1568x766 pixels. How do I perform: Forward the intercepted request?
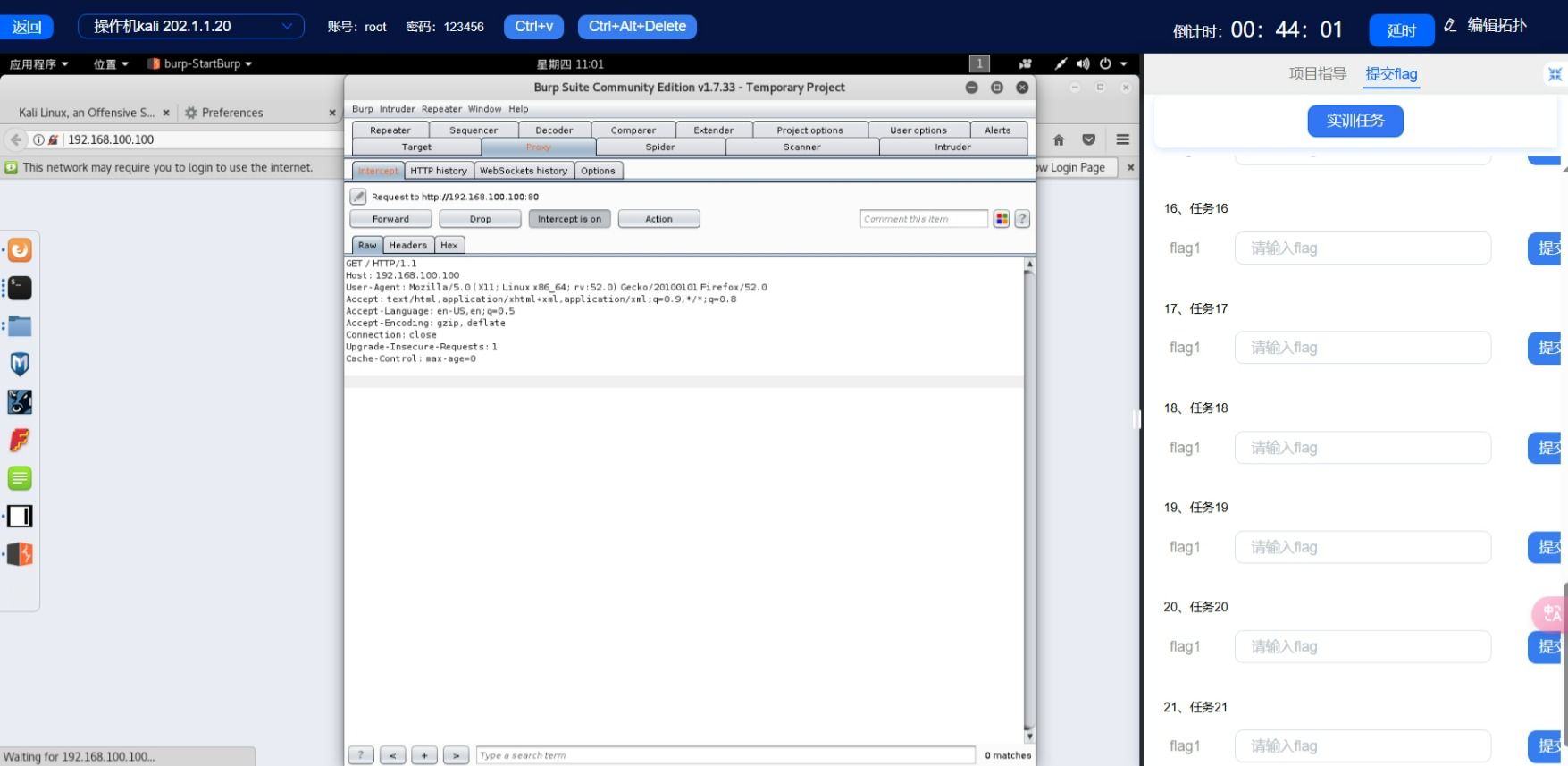click(x=390, y=219)
